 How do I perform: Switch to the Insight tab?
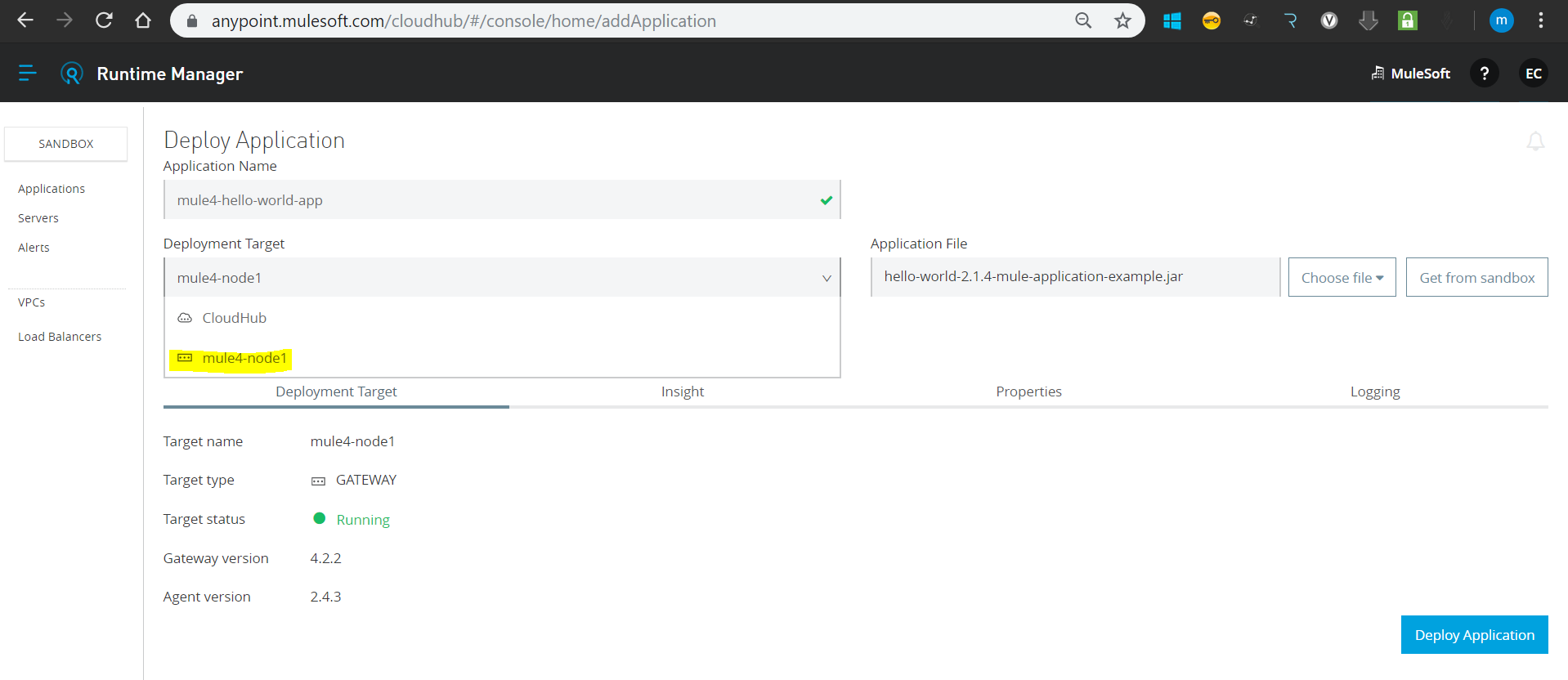pyautogui.click(x=682, y=391)
